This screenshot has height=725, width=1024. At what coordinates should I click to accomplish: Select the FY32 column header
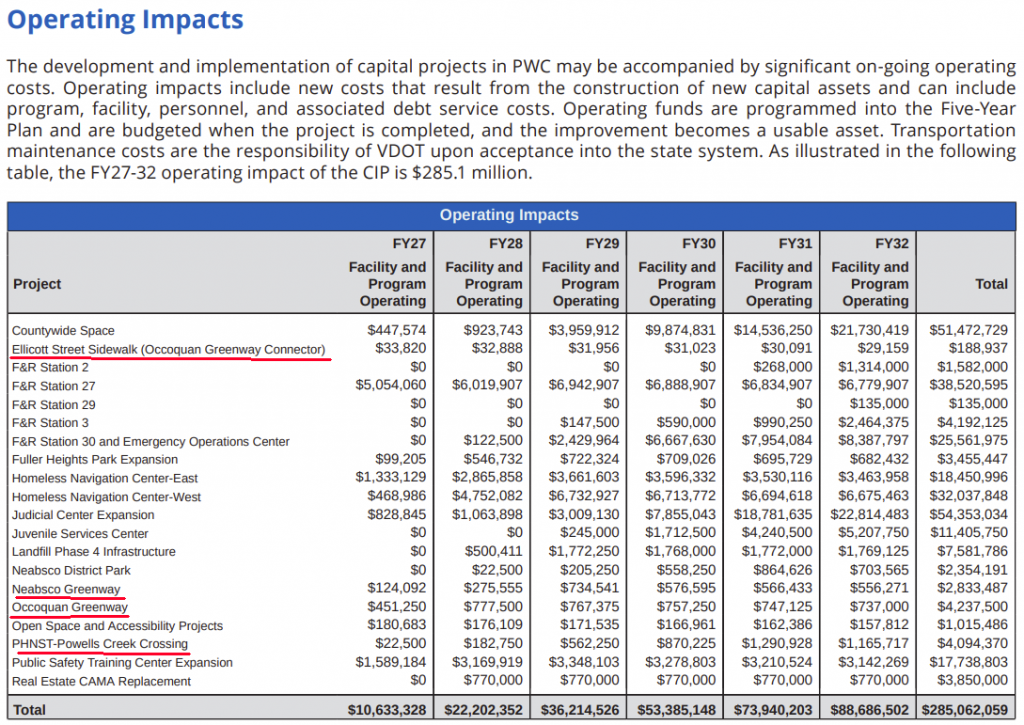(x=891, y=243)
